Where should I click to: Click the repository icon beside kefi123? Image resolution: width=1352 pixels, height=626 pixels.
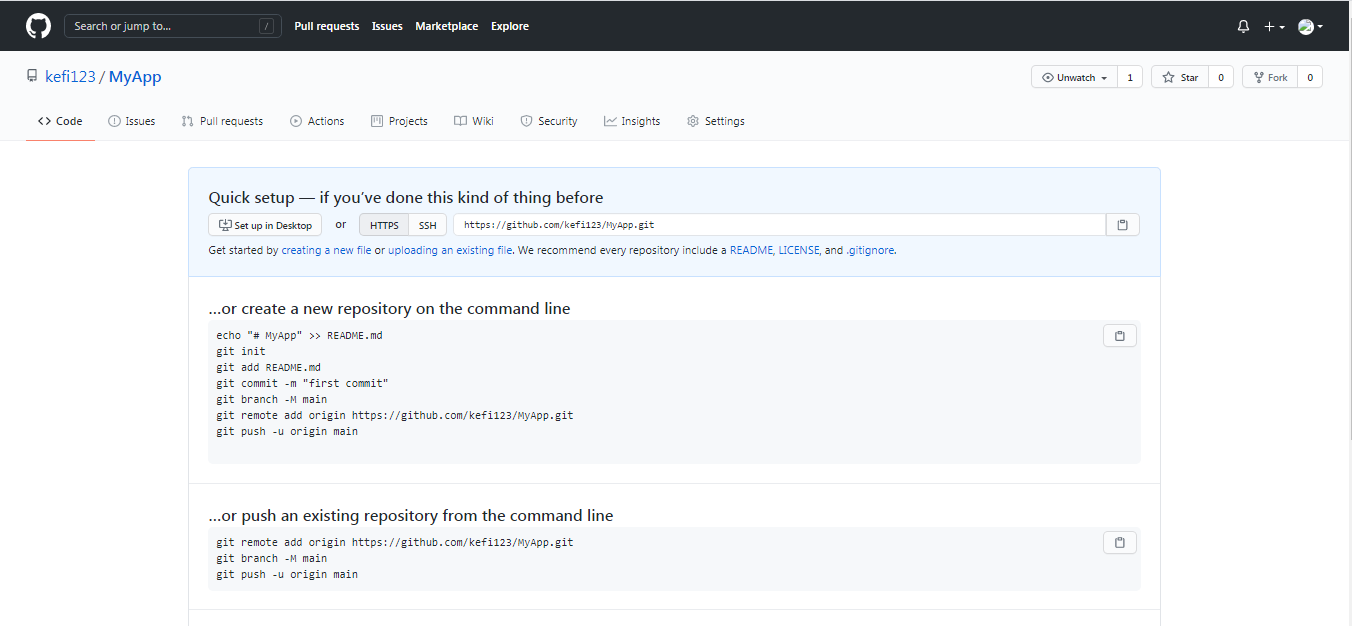coord(32,77)
